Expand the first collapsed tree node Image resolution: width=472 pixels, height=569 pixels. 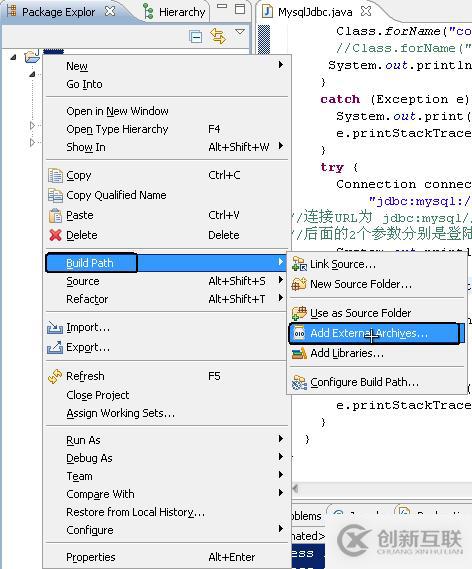tap(32, 125)
